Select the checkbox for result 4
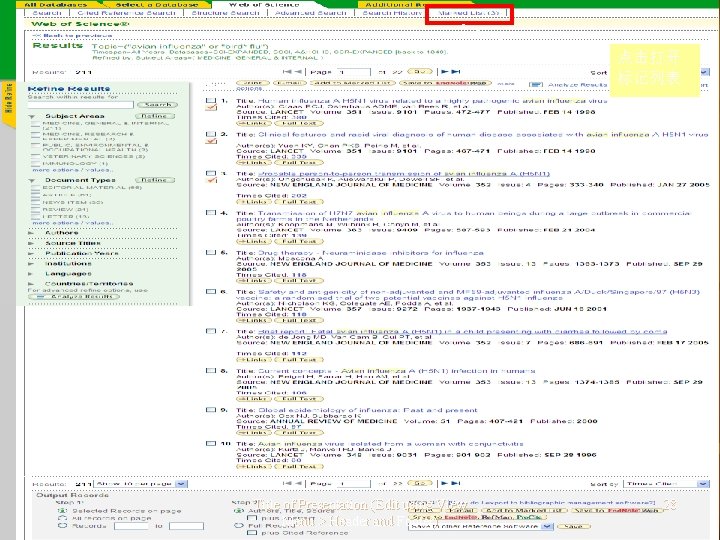 click(211, 213)
